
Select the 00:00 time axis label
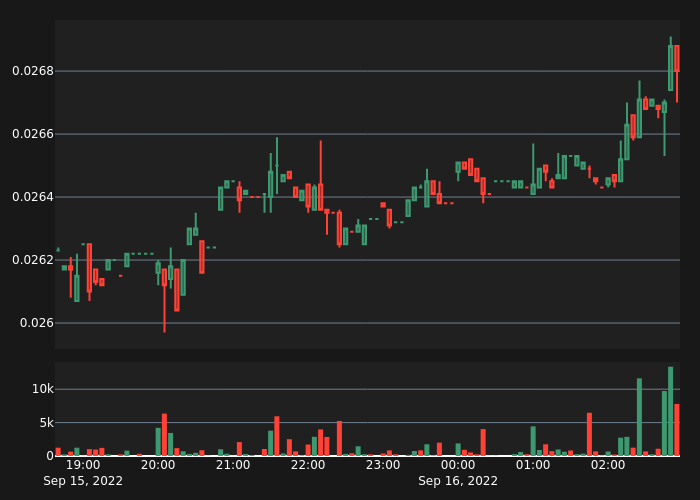point(458,465)
